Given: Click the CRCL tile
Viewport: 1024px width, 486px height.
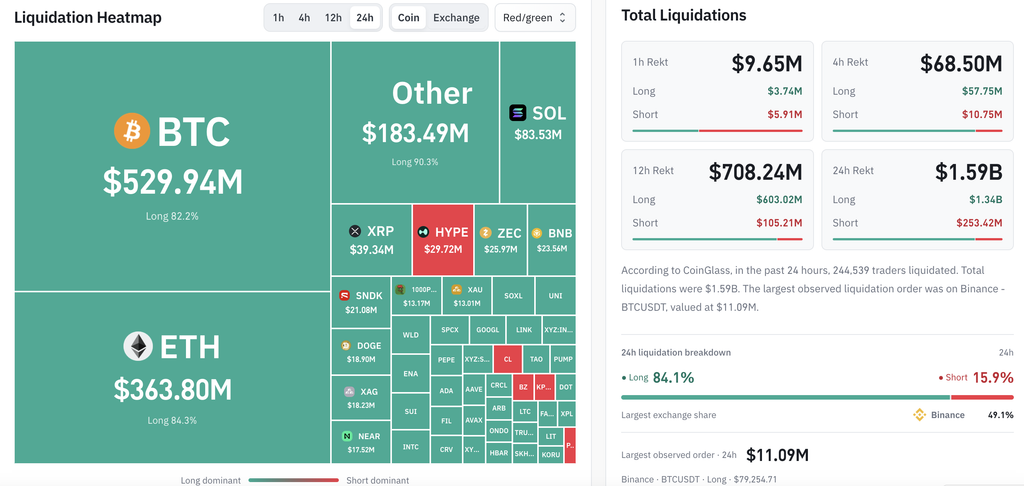Looking at the screenshot, I should tap(499, 387).
